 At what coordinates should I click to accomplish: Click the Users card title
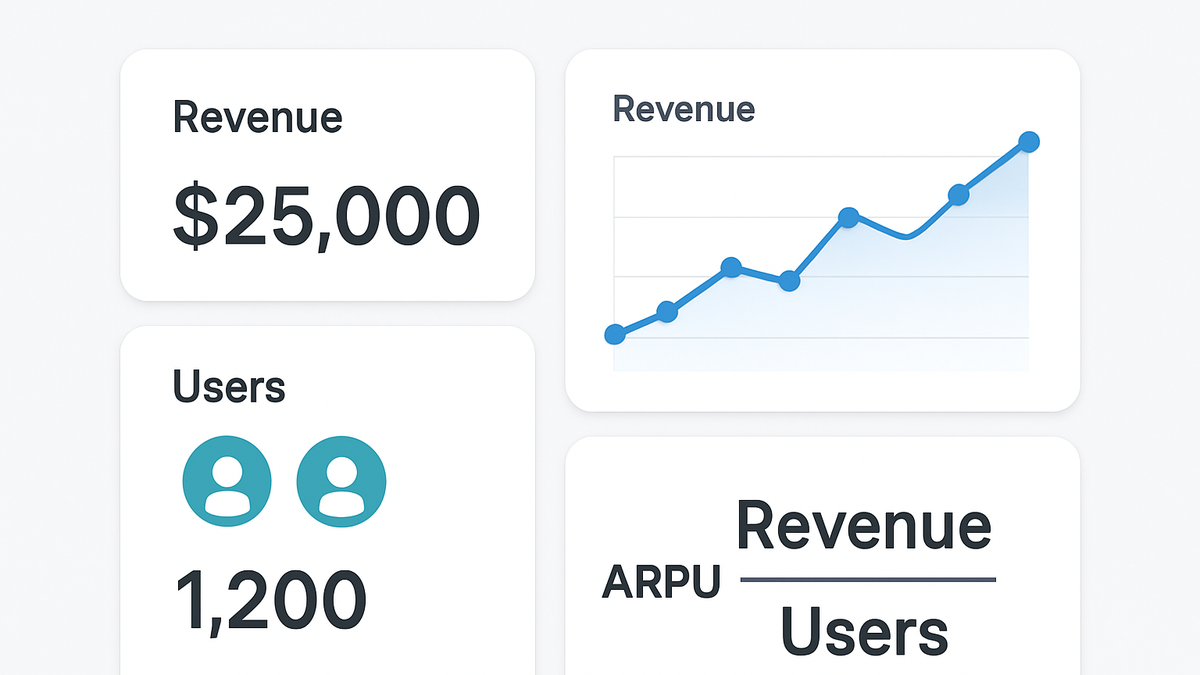(x=229, y=385)
